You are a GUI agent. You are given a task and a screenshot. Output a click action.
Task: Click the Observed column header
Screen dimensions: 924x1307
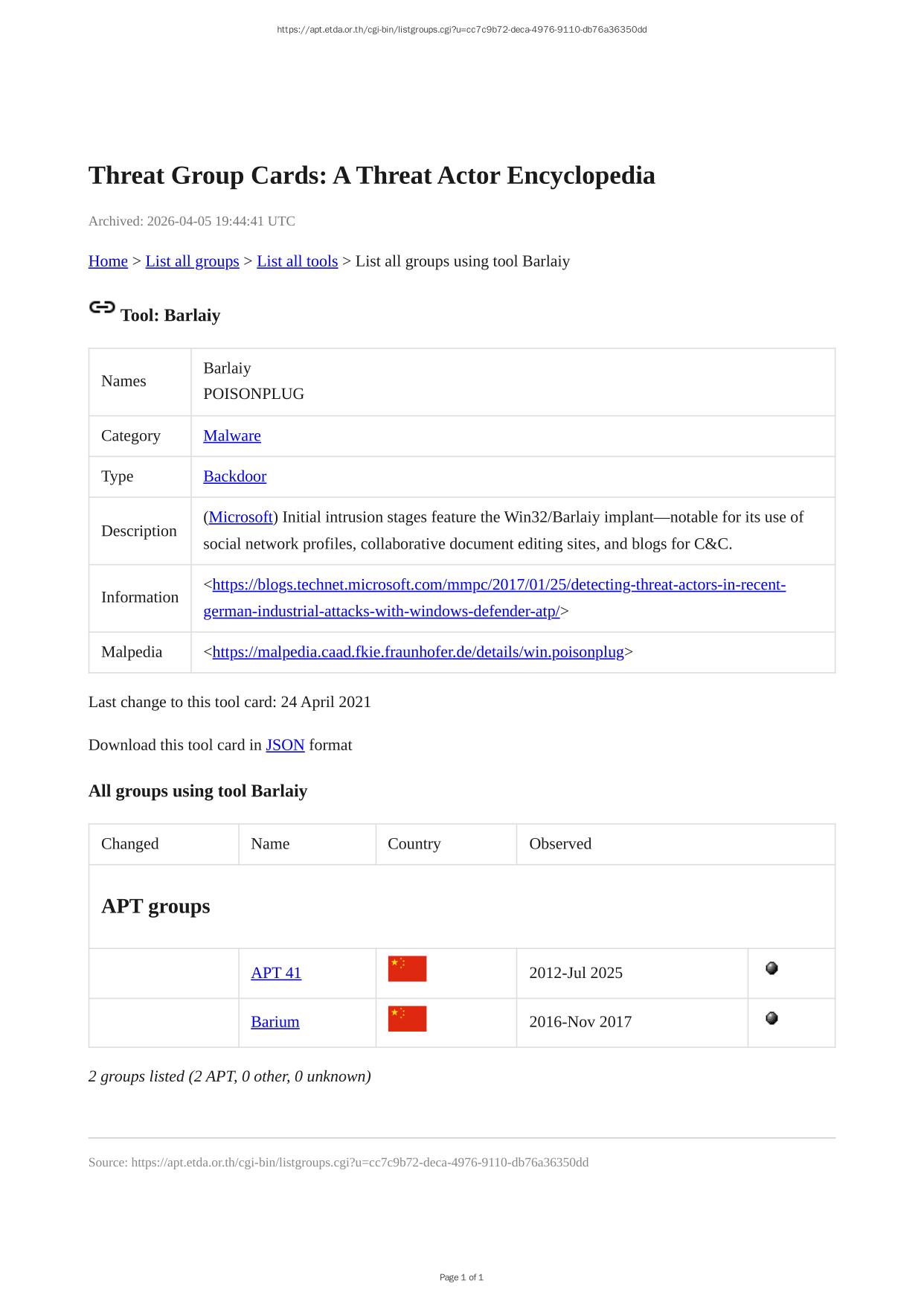point(560,844)
